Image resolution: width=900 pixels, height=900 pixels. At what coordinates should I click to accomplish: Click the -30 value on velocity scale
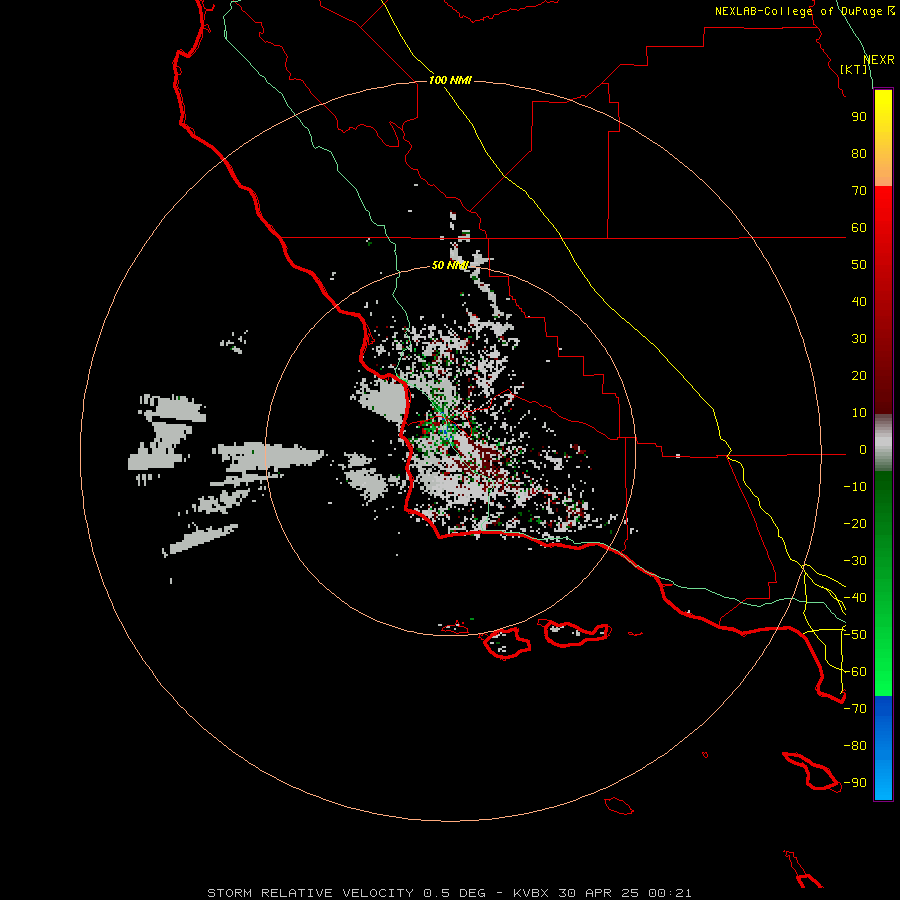(x=855, y=561)
